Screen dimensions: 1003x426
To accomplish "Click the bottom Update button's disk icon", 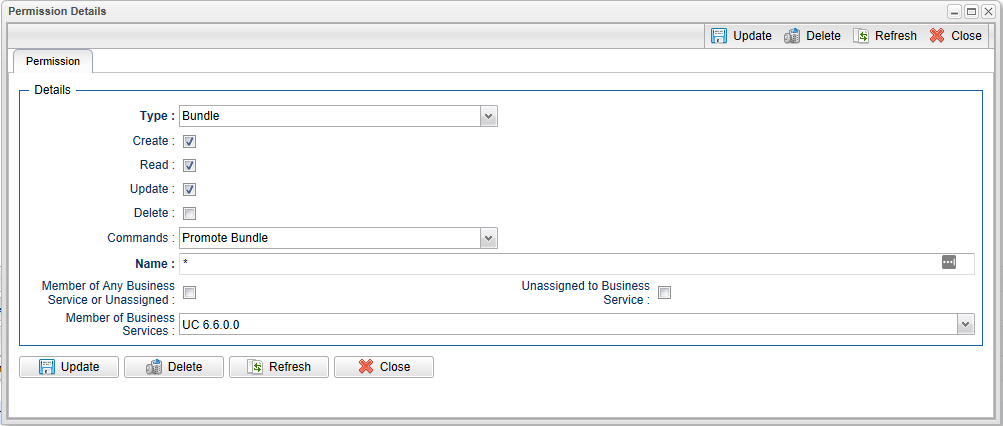I will coord(47,367).
